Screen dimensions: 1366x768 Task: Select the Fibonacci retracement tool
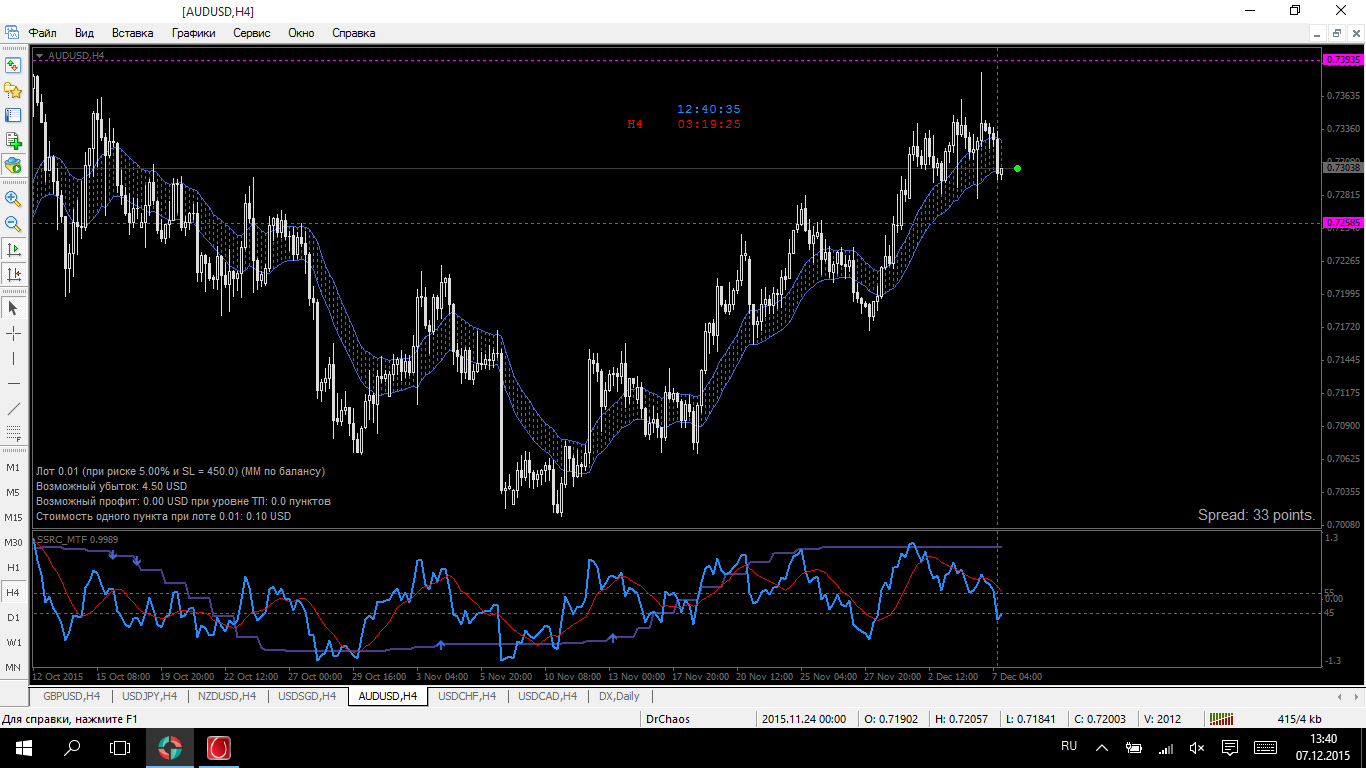point(13,433)
